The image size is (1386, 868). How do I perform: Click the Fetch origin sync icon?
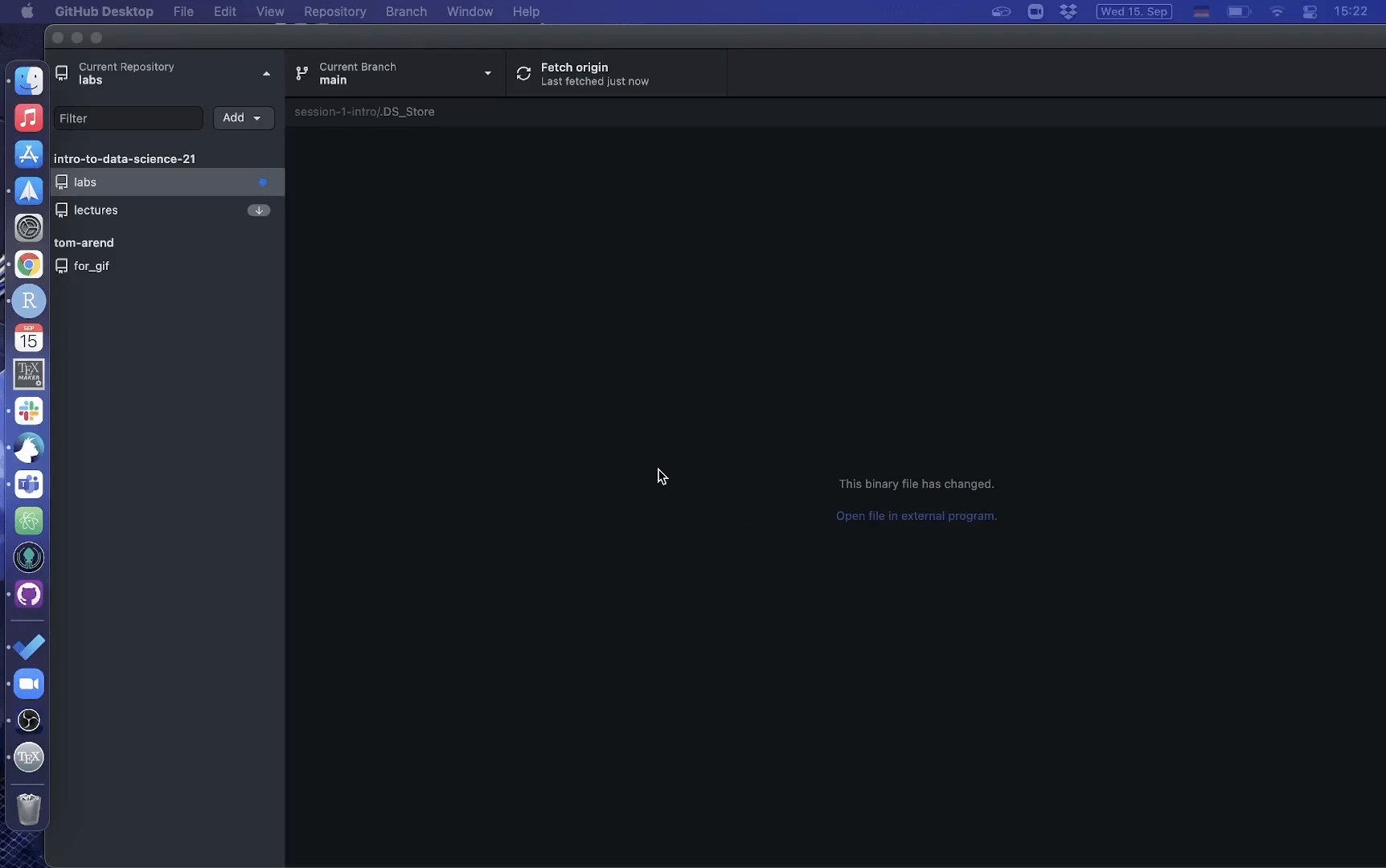pos(523,74)
